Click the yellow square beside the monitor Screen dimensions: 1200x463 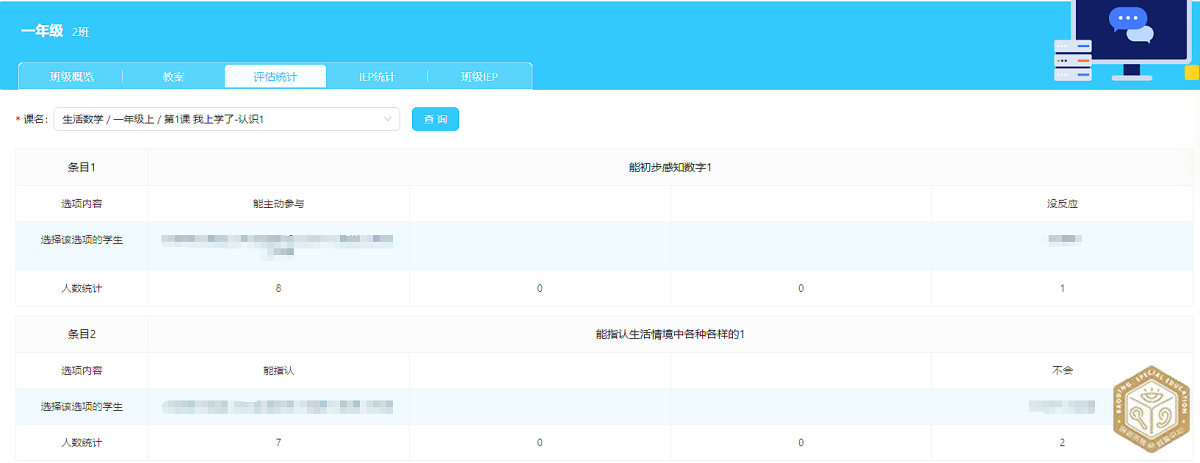coord(1191,73)
